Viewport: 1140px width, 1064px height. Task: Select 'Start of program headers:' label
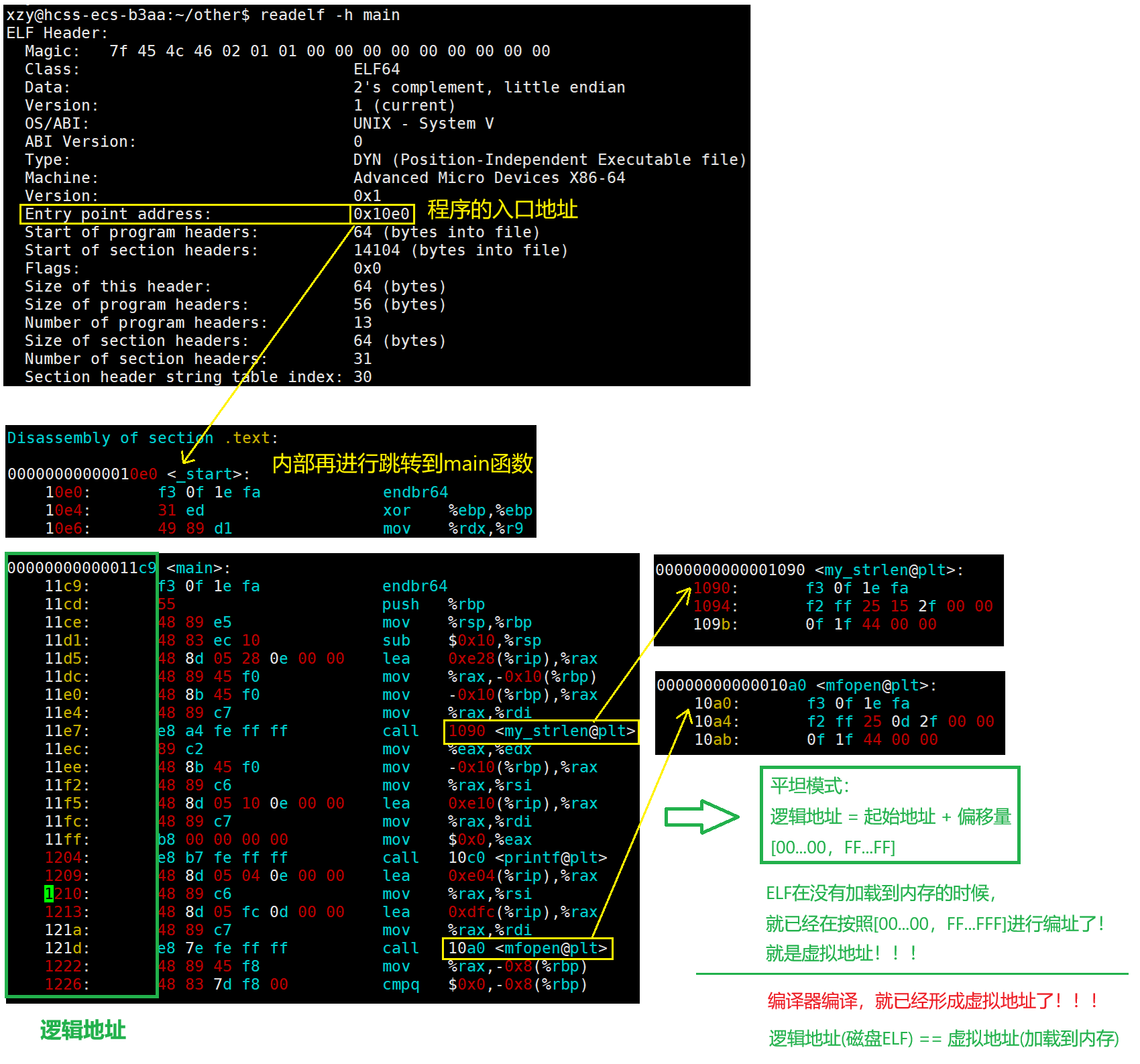point(141,232)
